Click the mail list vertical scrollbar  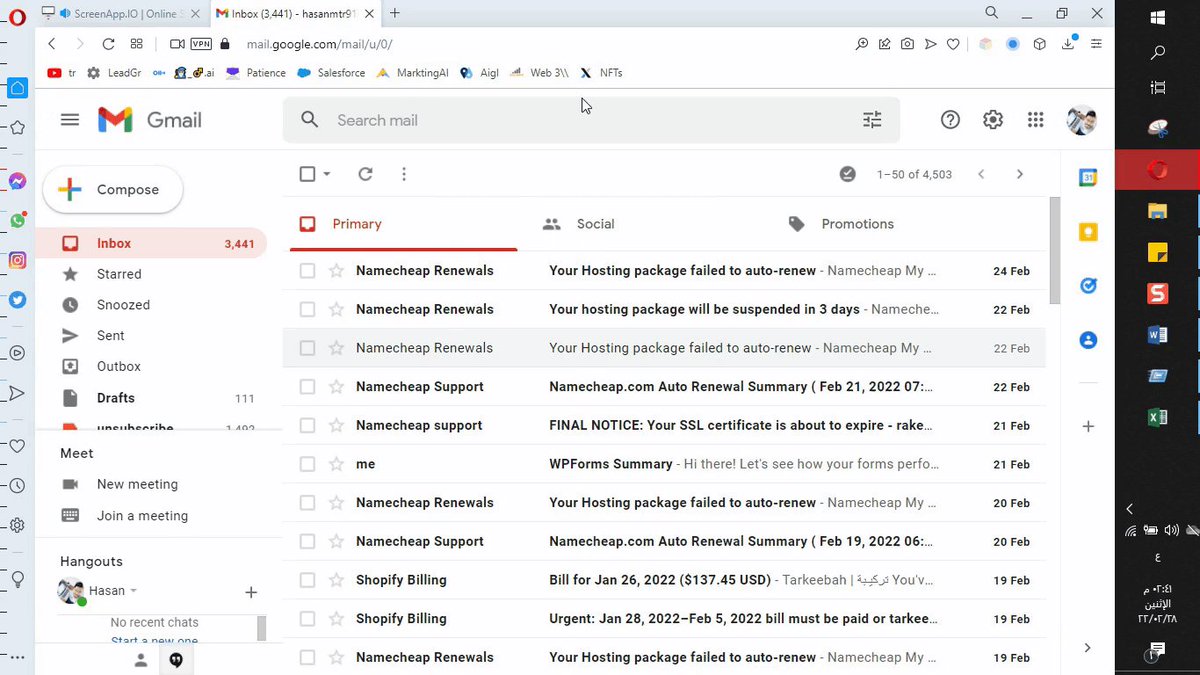[1053, 250]
